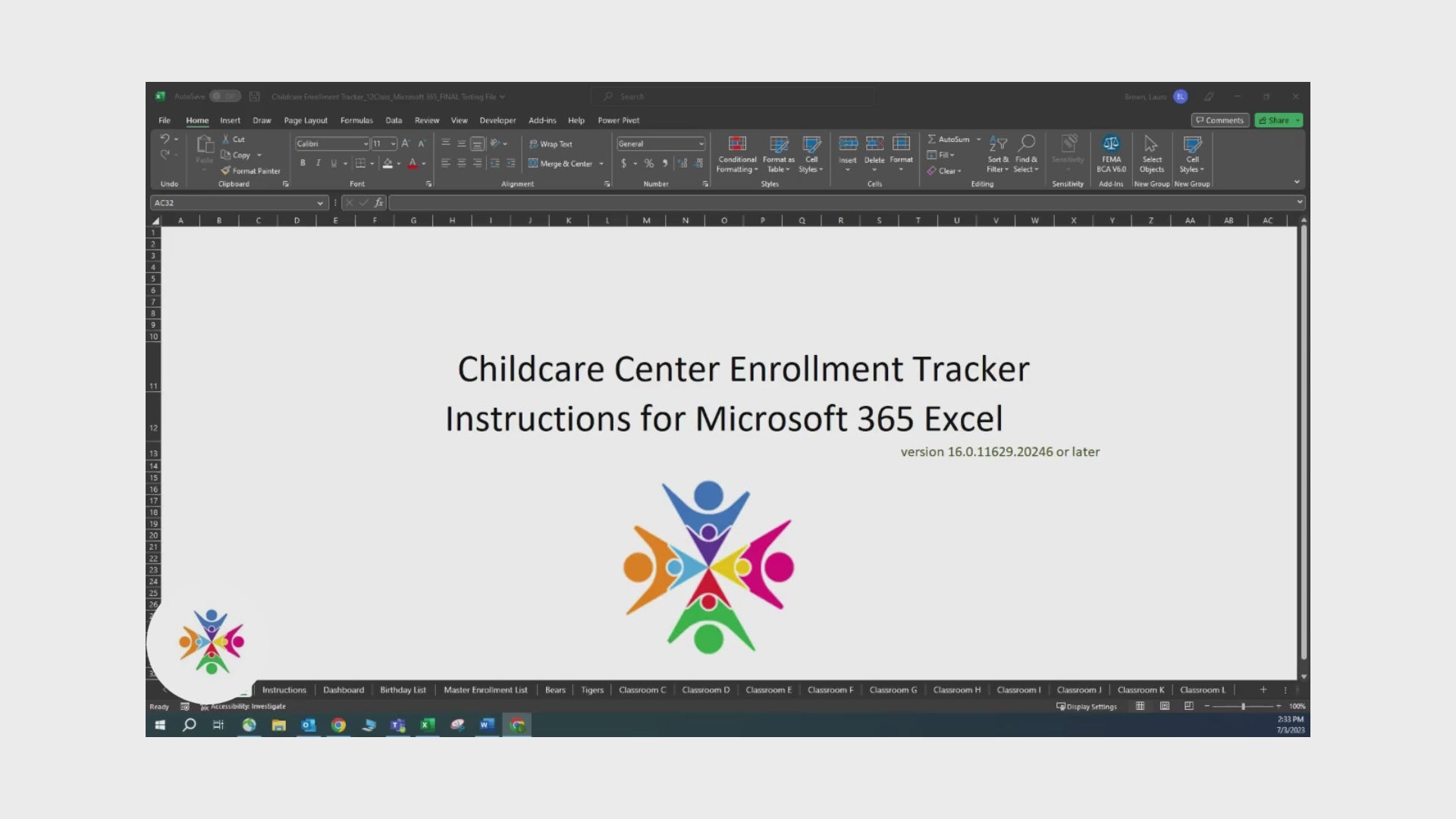1456x819 pixels.
Task: Switch to the Birthday List sheet
Action: (x=403, y=690)
